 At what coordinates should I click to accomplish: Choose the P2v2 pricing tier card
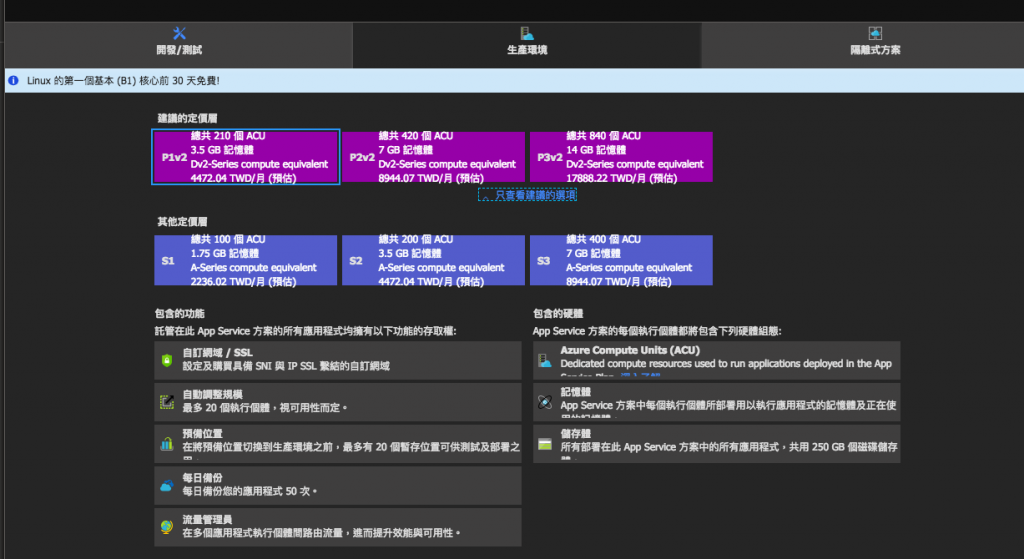pyautogui.click(x=433, y=157)
